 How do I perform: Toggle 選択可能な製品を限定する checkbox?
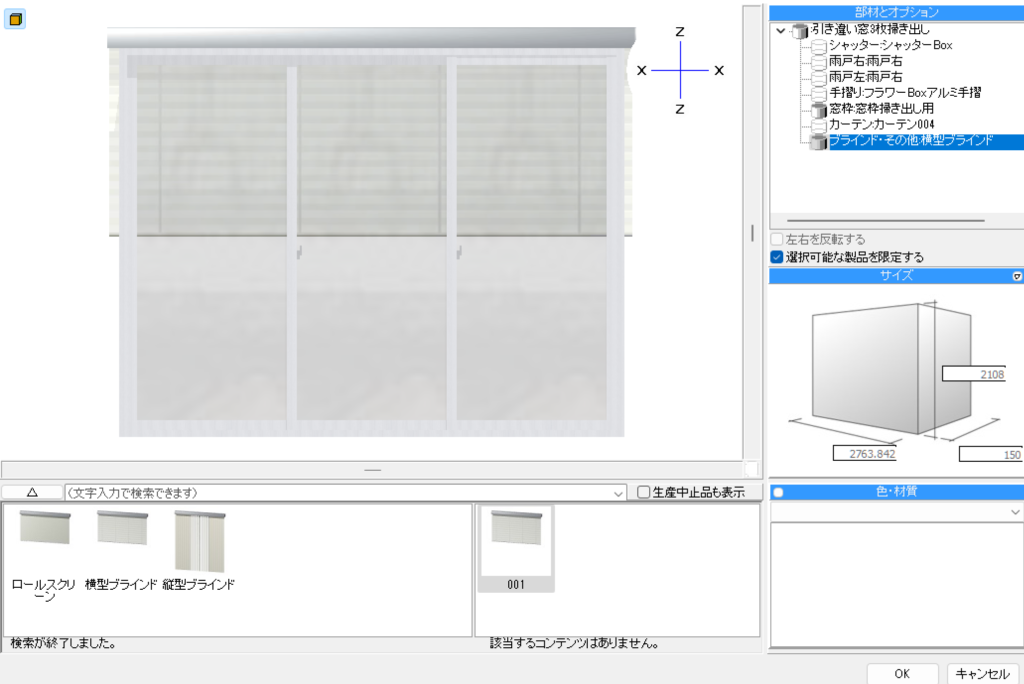(x=777, y=257)
